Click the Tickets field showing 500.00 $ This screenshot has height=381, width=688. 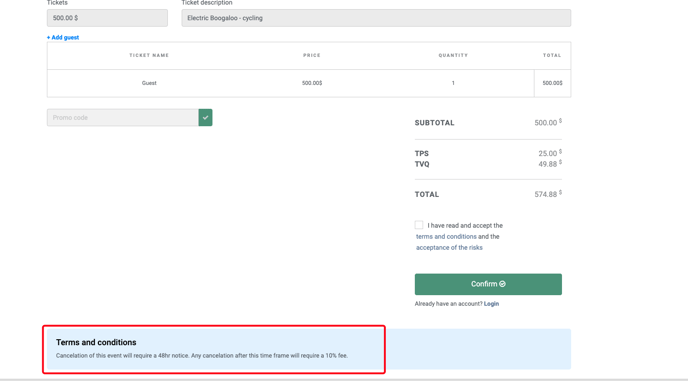tap(107, 18)
